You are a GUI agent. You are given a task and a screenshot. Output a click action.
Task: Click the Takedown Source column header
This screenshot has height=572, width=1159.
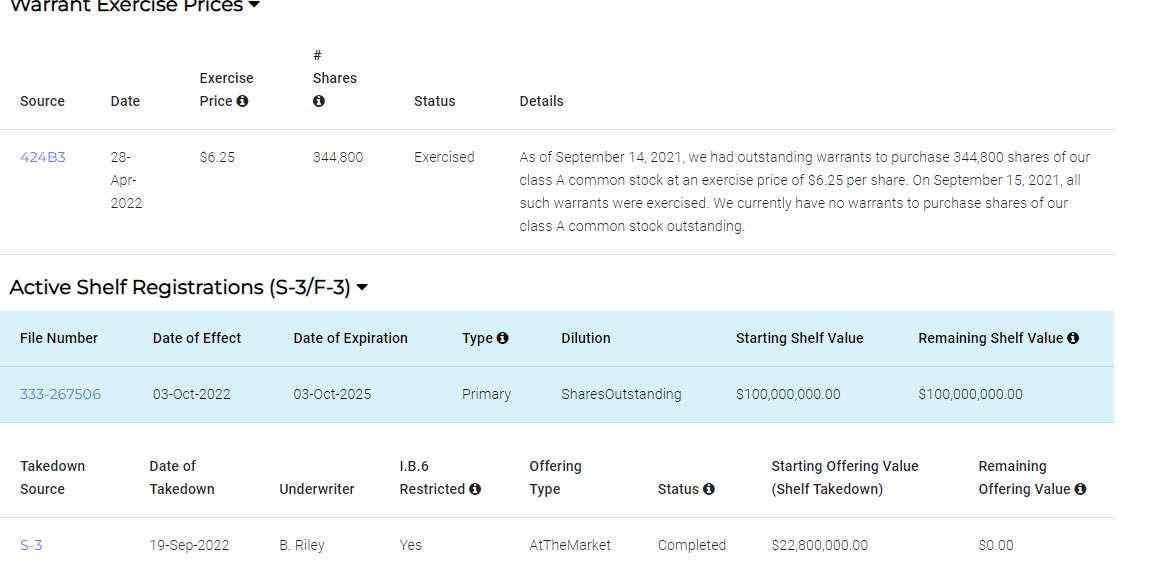point(52,477)
